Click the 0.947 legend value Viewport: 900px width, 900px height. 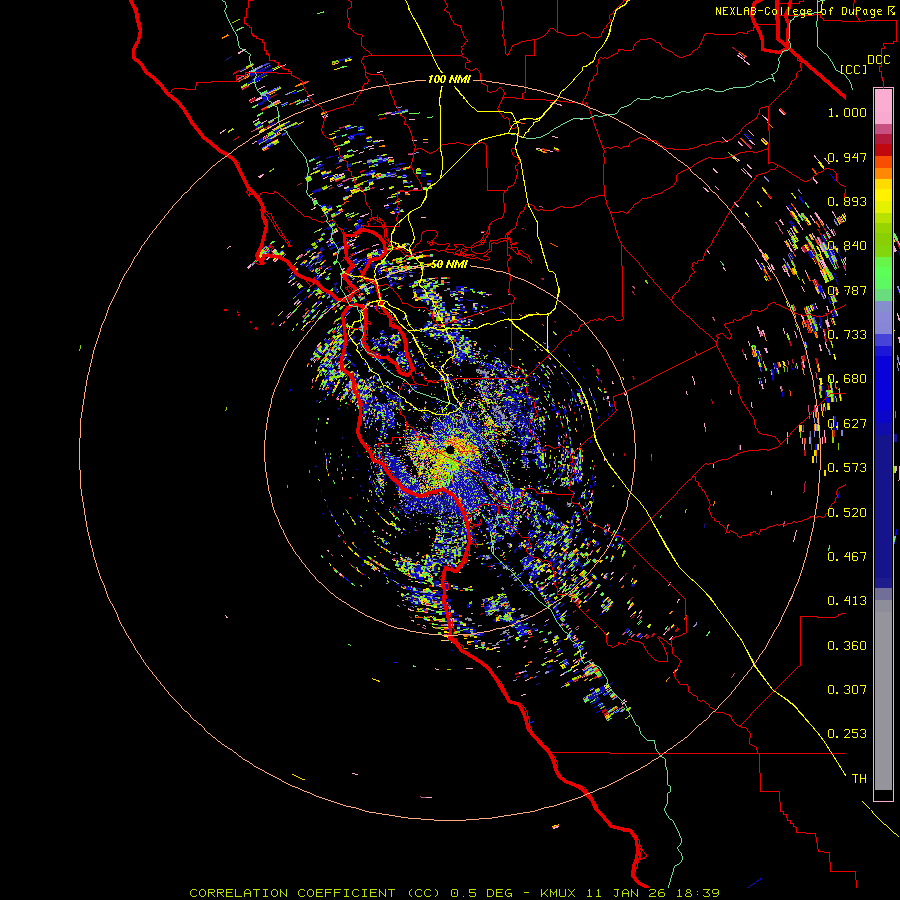click(847, 157)
